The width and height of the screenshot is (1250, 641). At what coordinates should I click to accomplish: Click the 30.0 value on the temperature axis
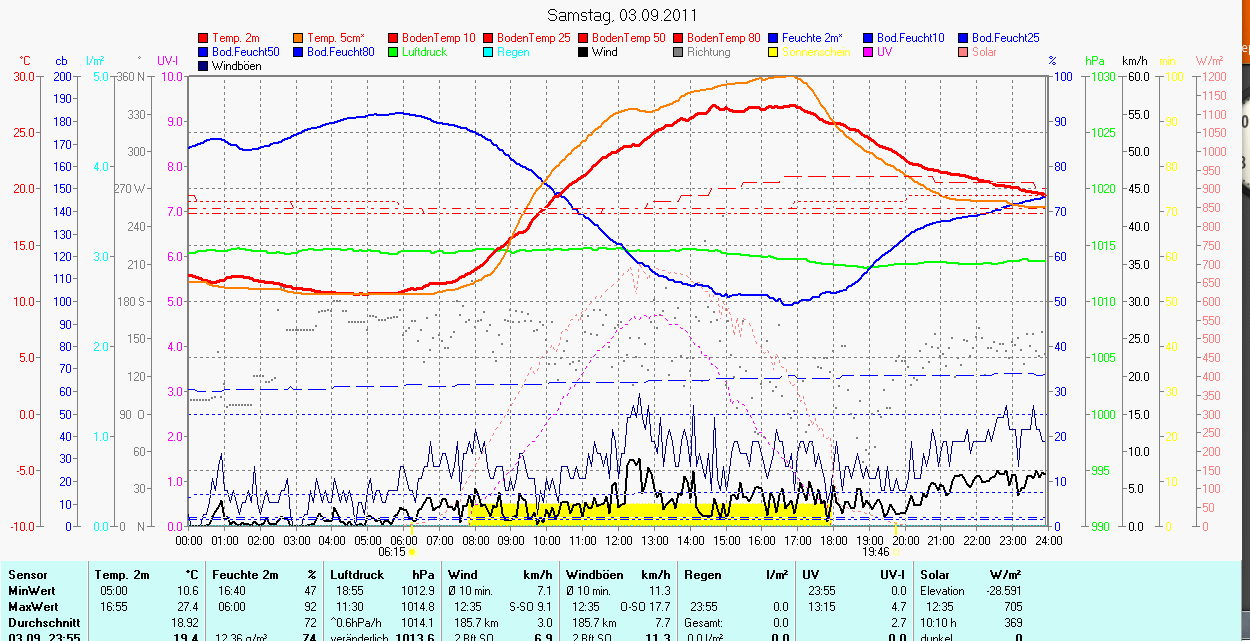point(25,77)
